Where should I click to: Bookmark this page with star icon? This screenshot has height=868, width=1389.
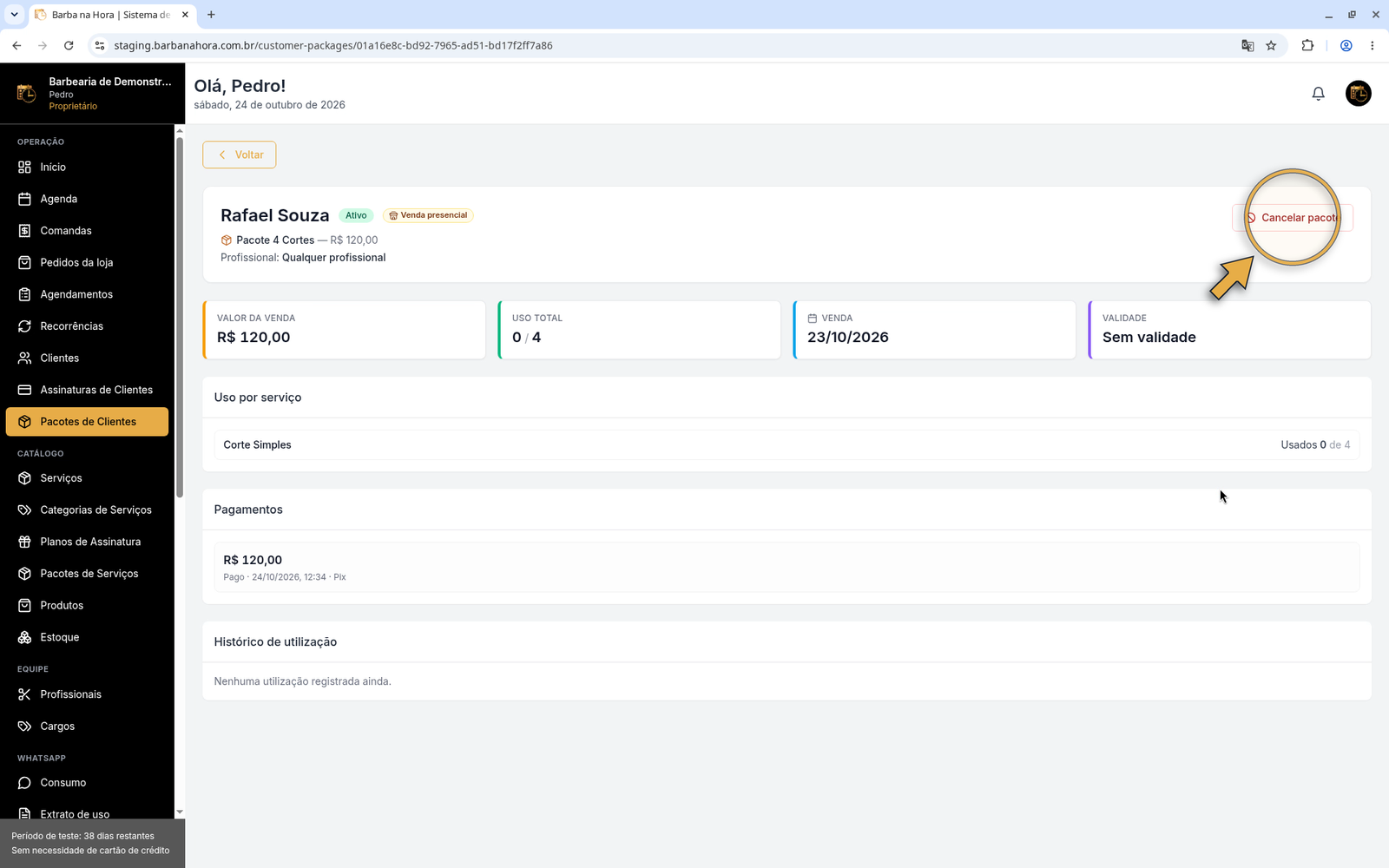tap(1271, 46)
